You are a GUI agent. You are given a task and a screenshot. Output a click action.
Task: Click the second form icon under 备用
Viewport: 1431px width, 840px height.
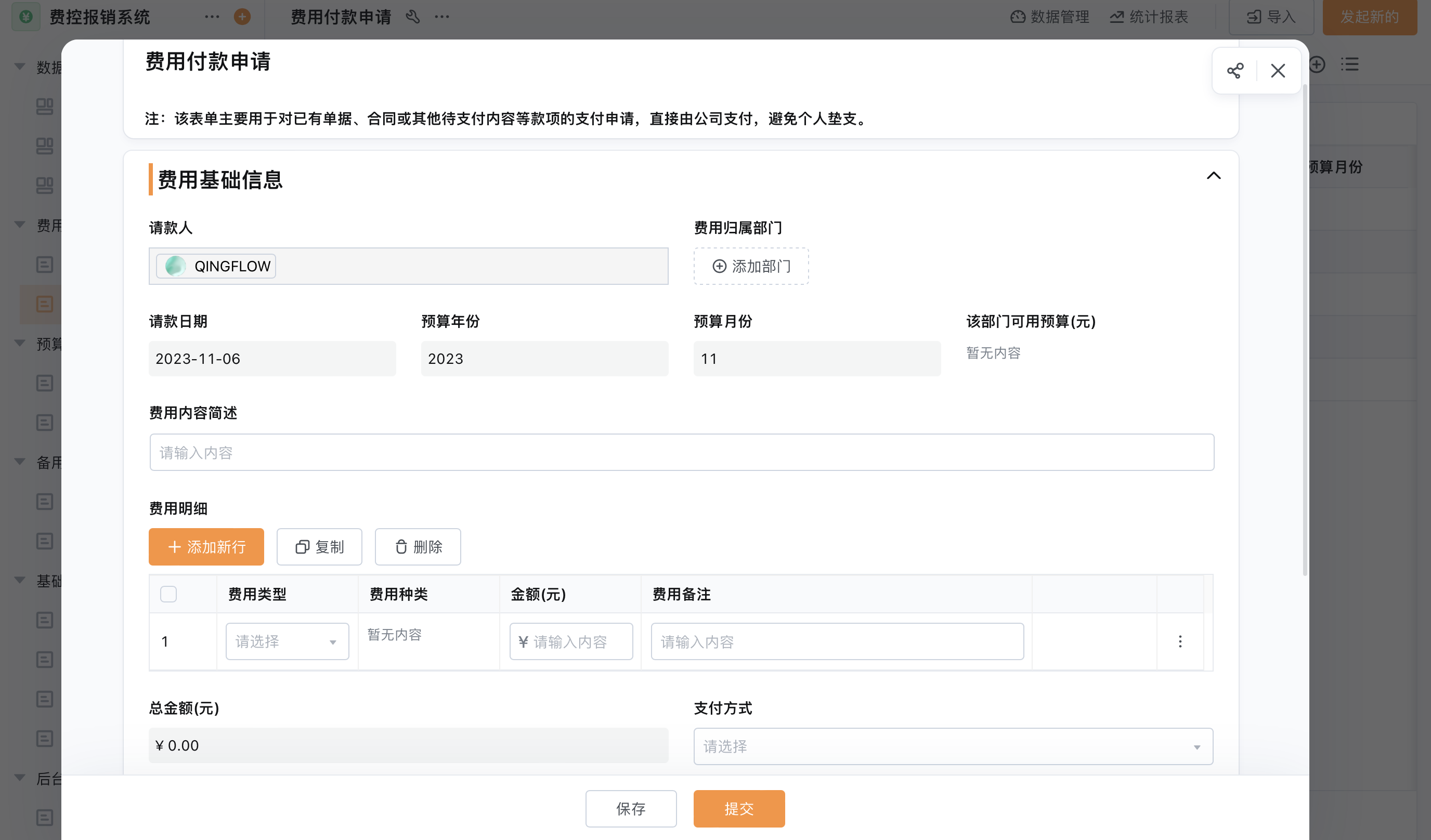click(x=44, y=542)
